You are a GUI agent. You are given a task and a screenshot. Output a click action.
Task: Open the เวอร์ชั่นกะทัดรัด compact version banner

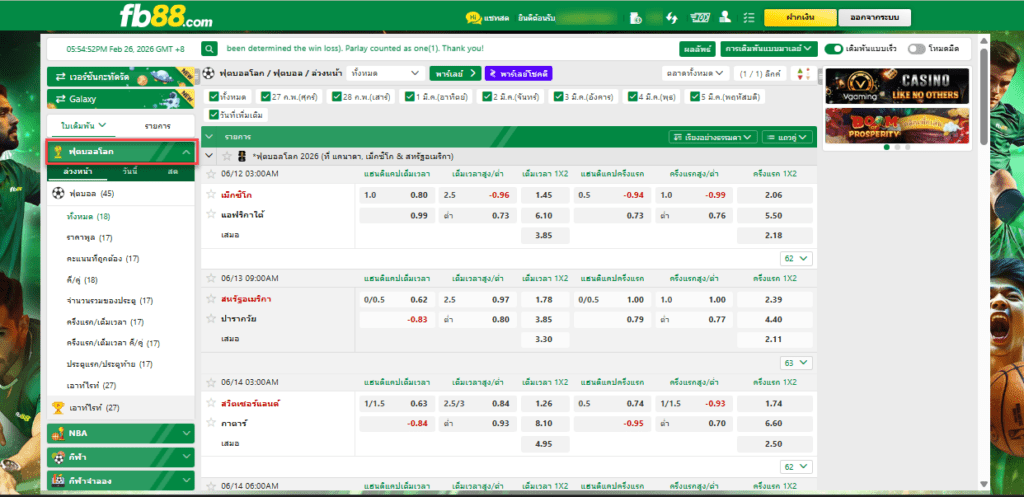point(121,77)
